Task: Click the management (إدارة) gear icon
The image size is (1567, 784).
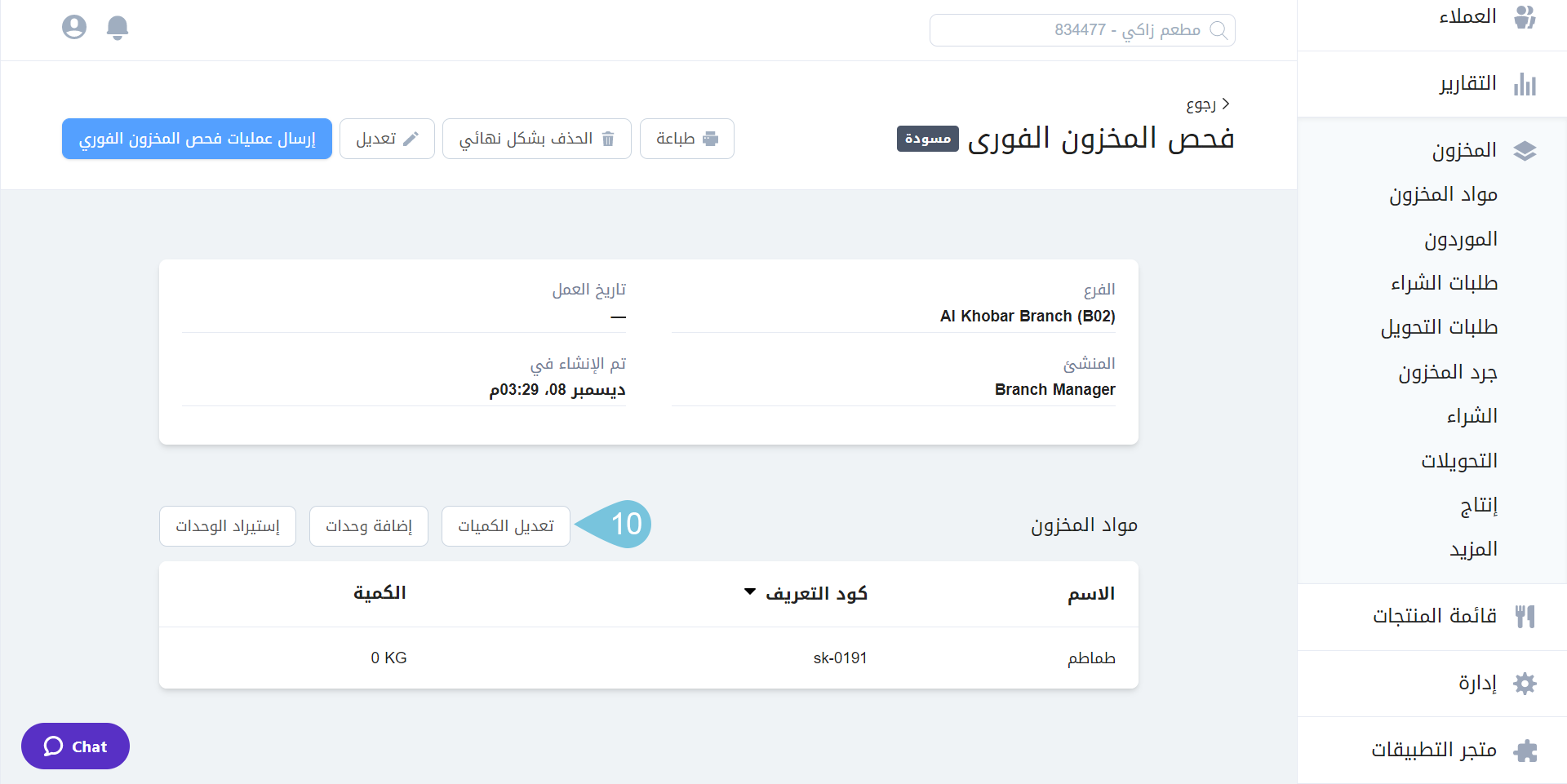Action: pyautogui.click(x=1525, y=684)
